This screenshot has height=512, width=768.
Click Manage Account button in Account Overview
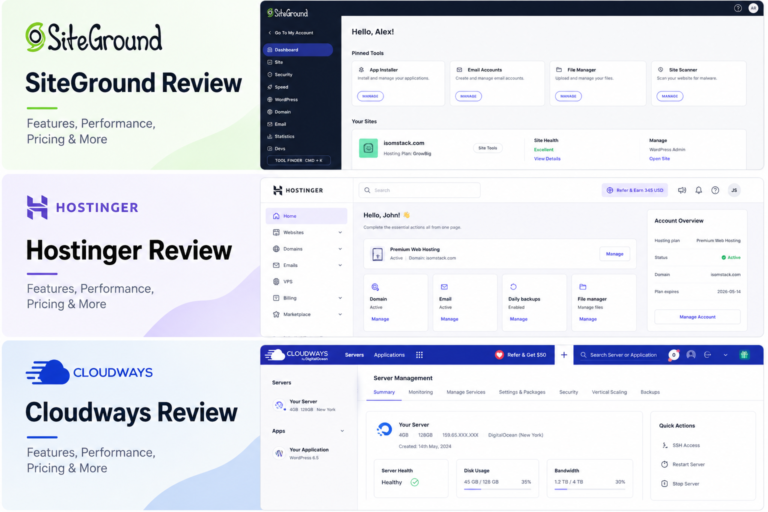point(697,317)
